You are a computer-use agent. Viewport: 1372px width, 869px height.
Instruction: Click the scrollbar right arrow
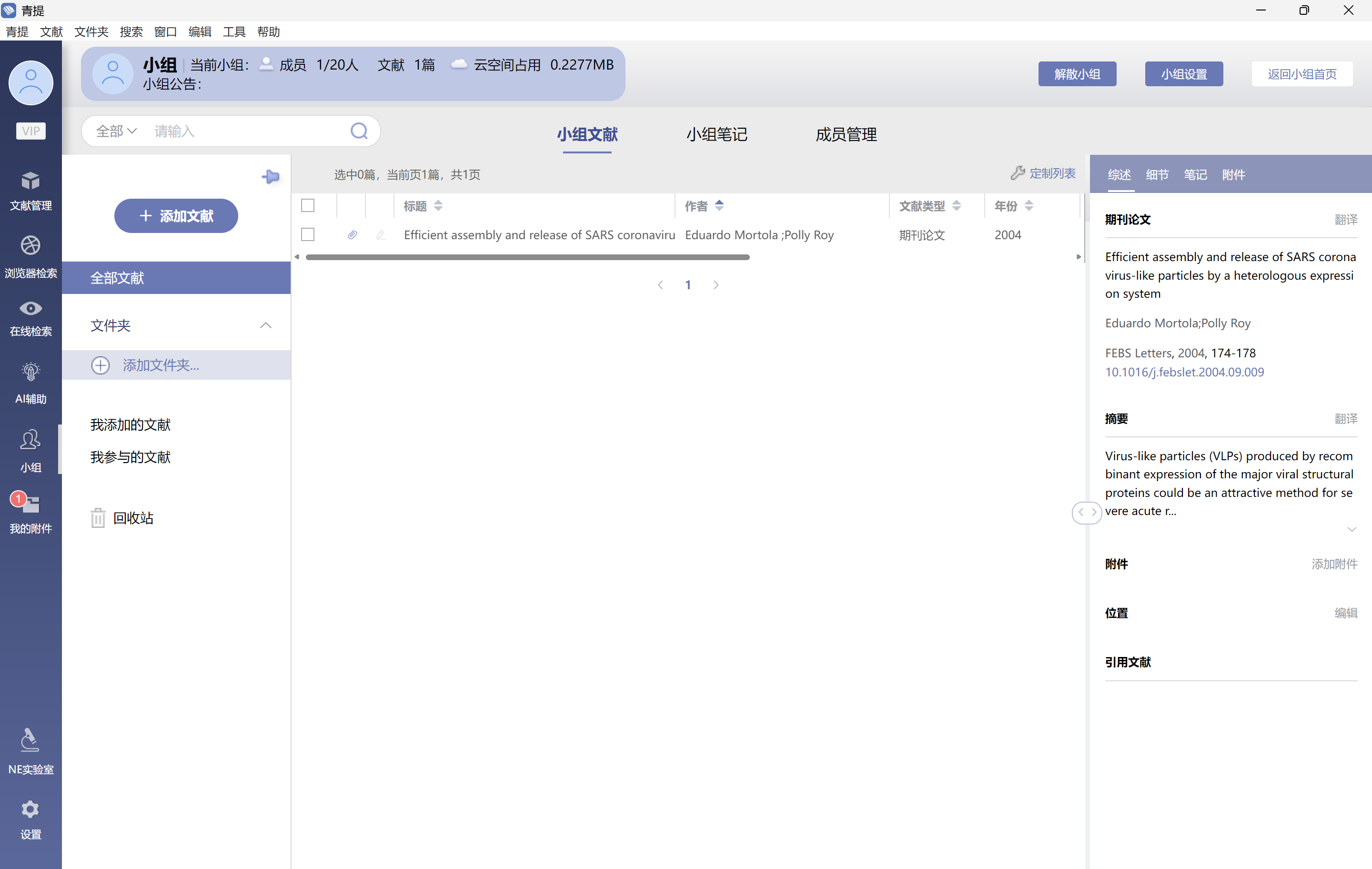pos(1078,257)
